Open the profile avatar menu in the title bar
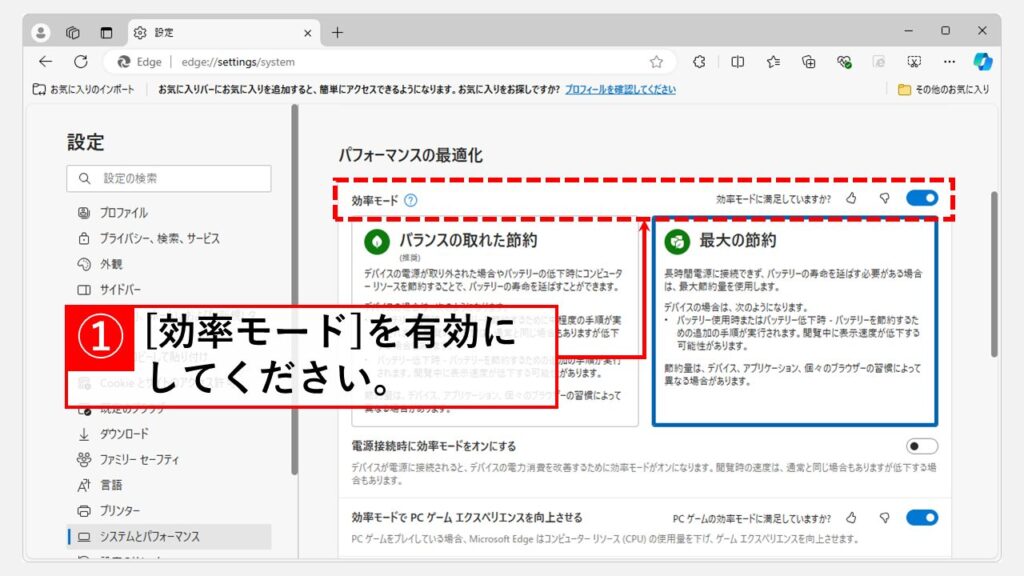1024x576 pixels. pyautogui.click(x=41, y=32)
